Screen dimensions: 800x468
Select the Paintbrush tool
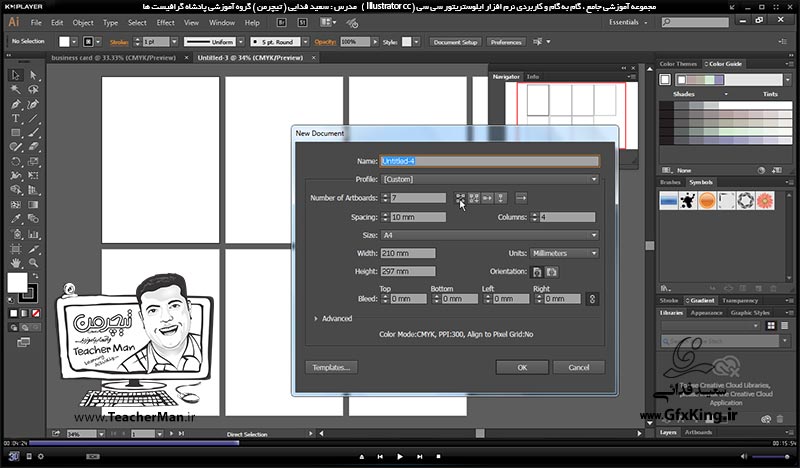click(33, 133)
